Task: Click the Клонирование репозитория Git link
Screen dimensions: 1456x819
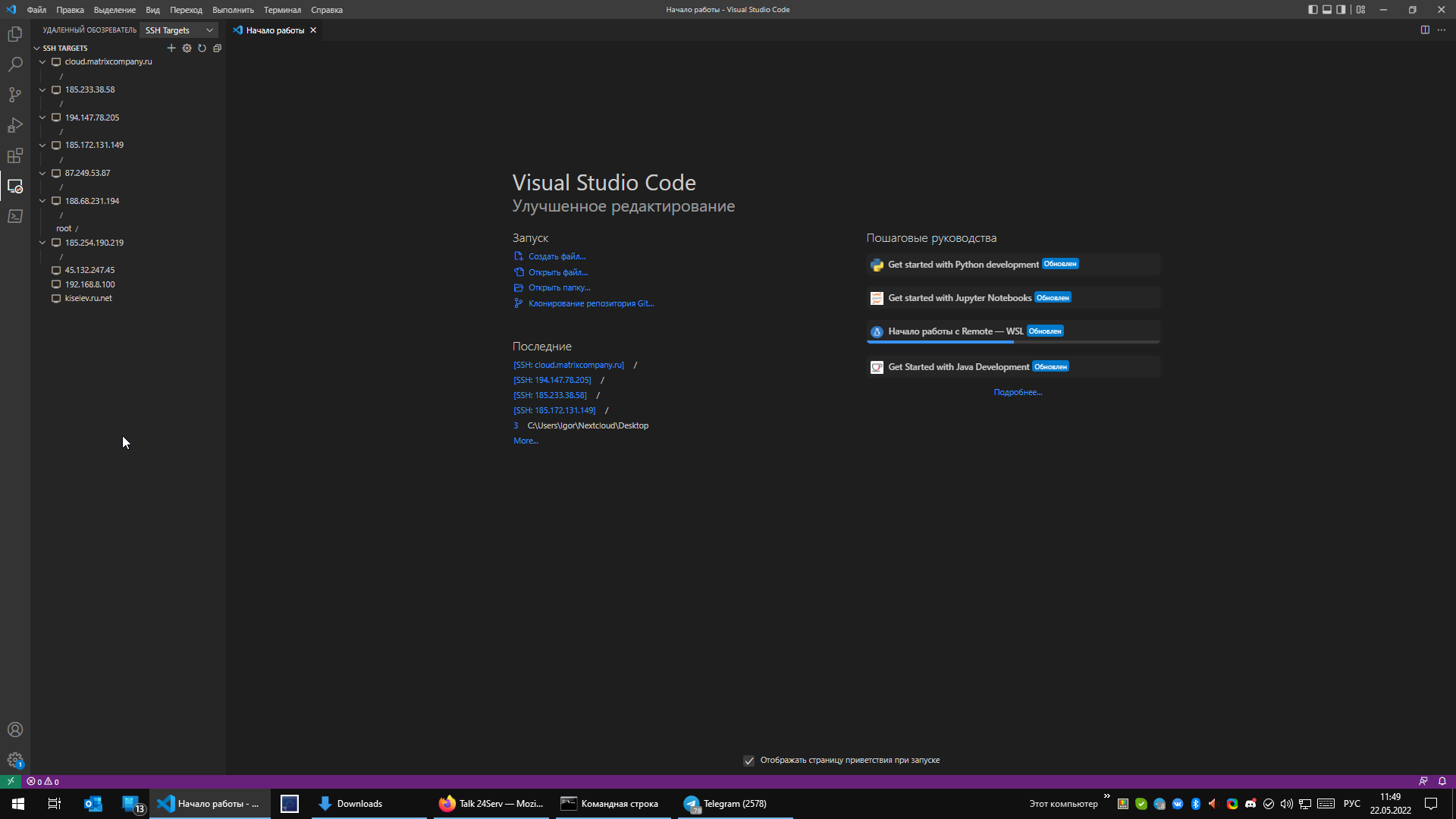Action: coord(590,303)
